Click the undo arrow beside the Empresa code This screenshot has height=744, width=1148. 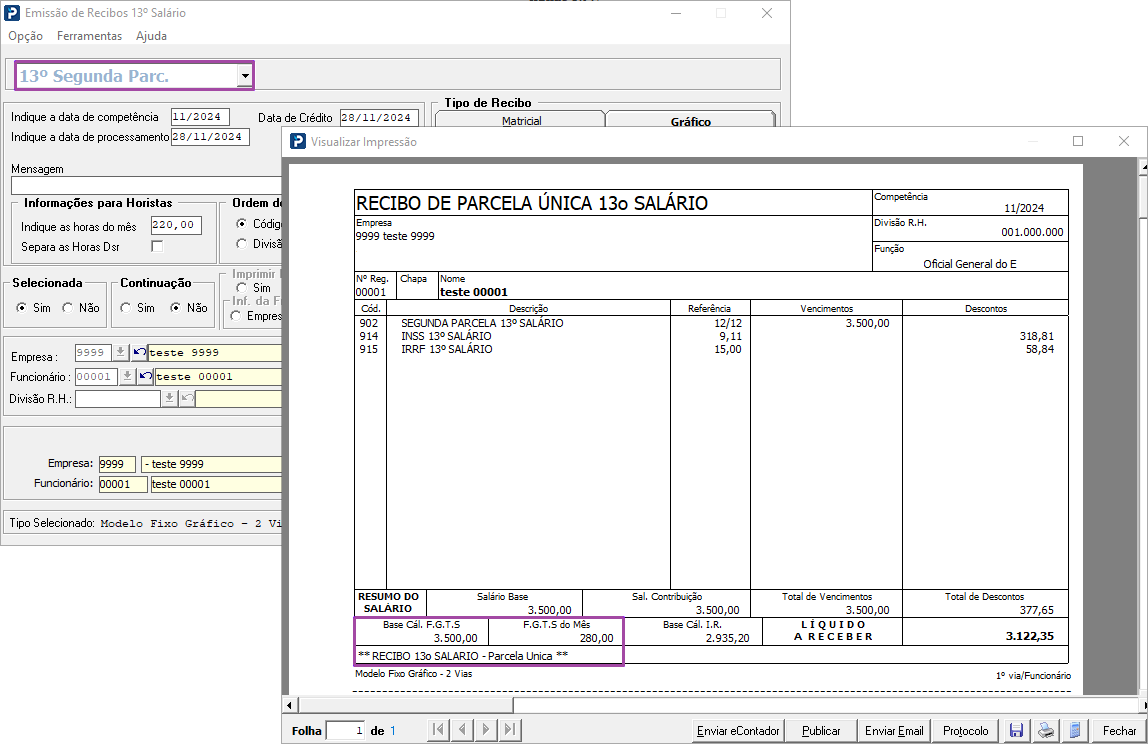coord(140,352)
